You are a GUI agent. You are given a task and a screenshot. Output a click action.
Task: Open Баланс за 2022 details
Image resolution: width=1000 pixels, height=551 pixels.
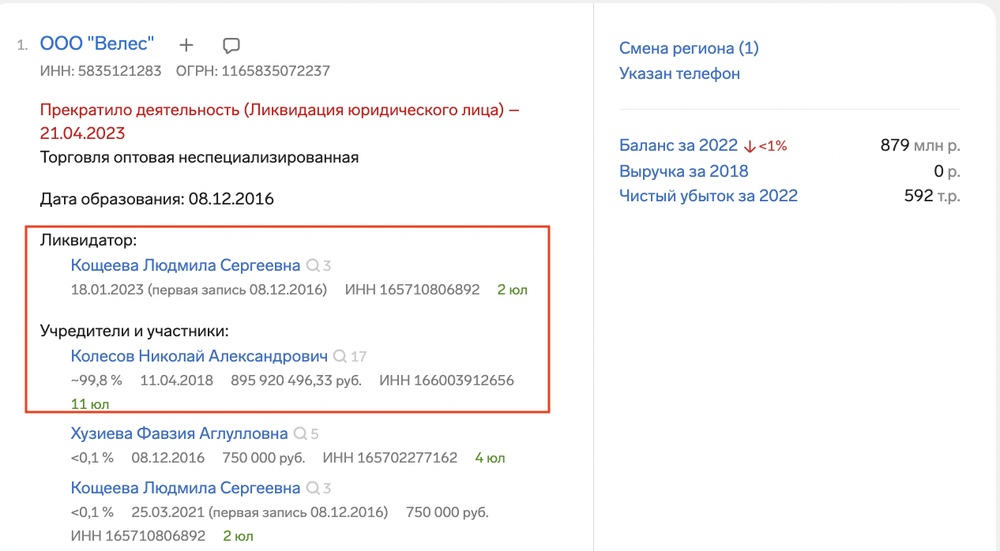[x=678, y=146]
